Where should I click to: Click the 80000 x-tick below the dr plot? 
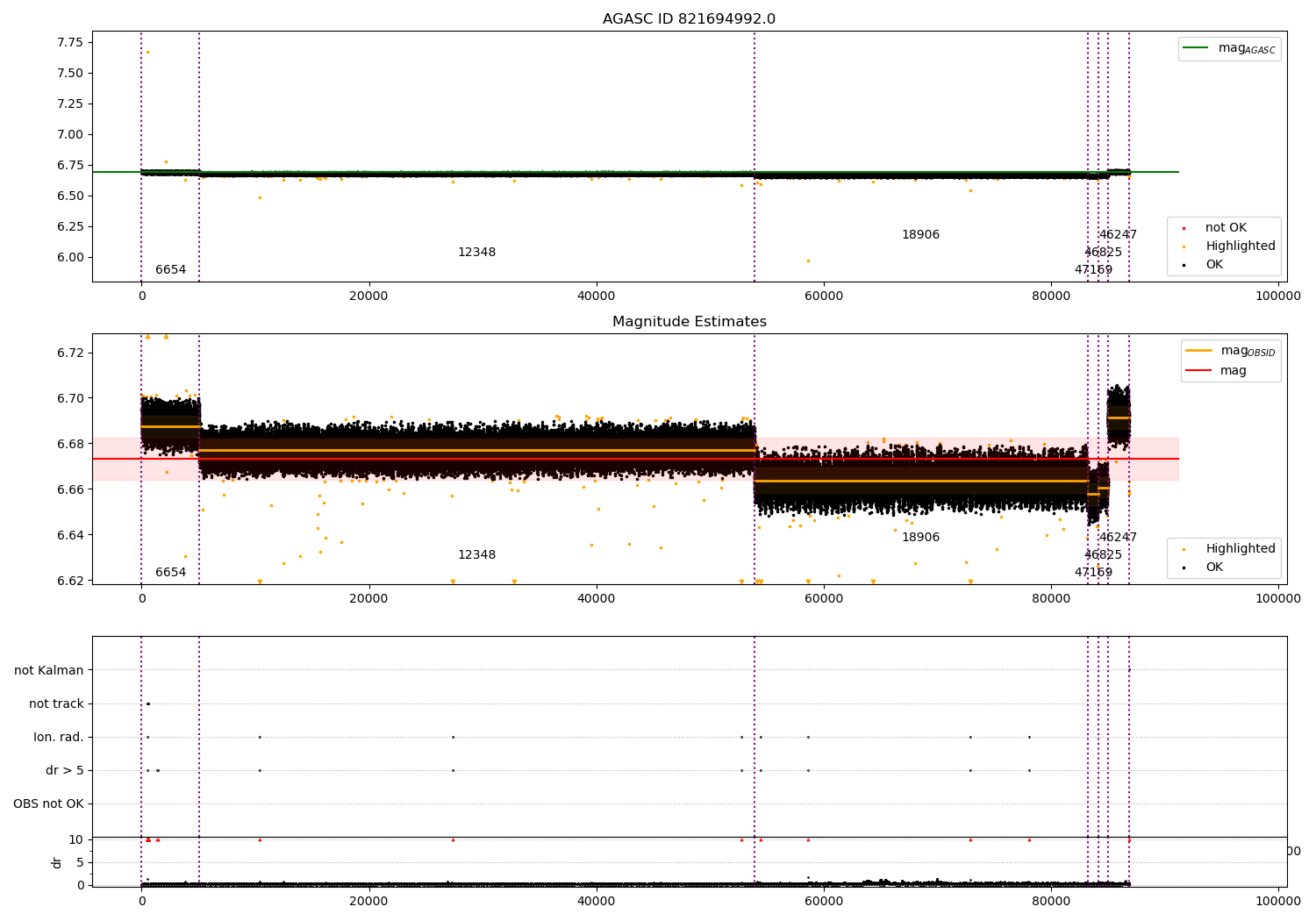pos(1051,901)
